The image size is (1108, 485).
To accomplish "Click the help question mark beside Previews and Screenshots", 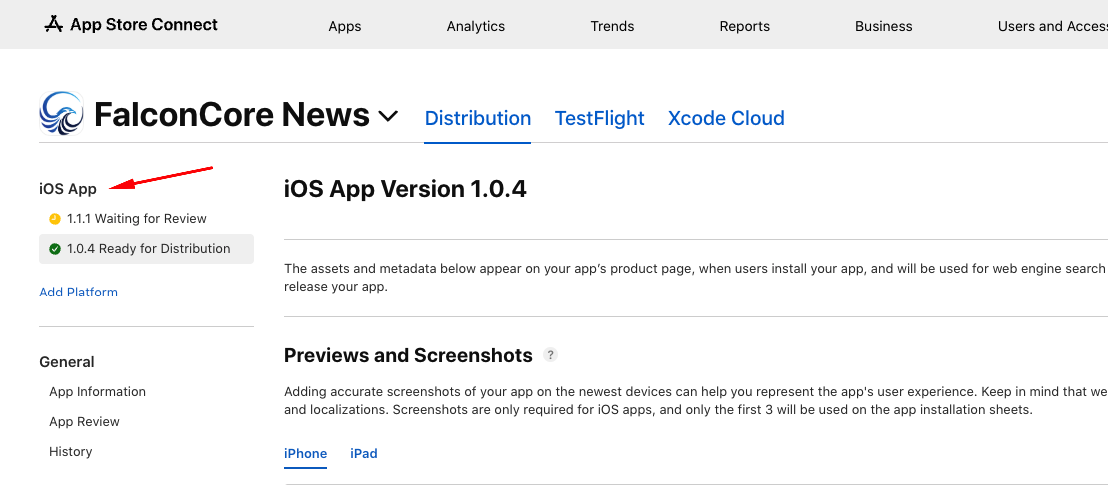I will click(x=550, y=355).
